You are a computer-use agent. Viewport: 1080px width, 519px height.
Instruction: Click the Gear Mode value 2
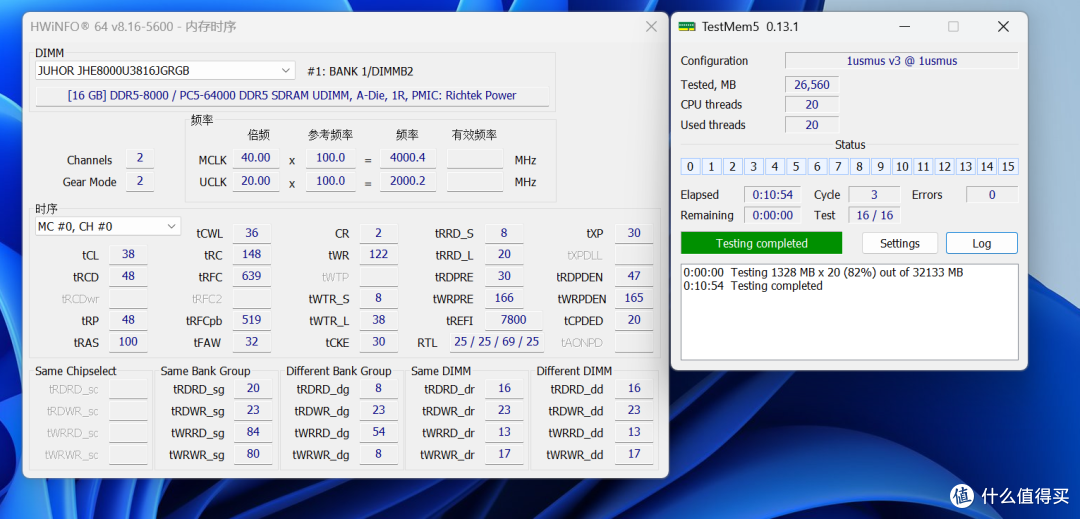(x=140, y=181)
